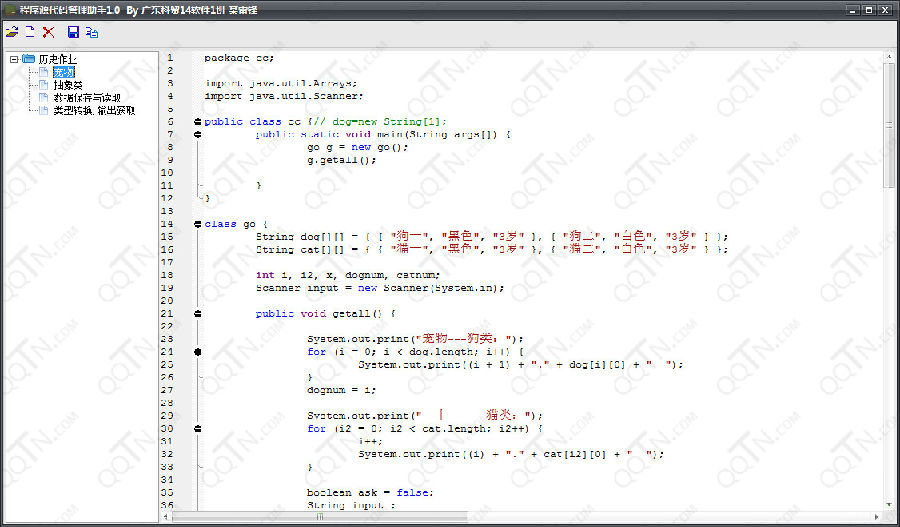Screen dimensions: 900x527
Task: Click the red X delete icon
Action: click(48, 32)
